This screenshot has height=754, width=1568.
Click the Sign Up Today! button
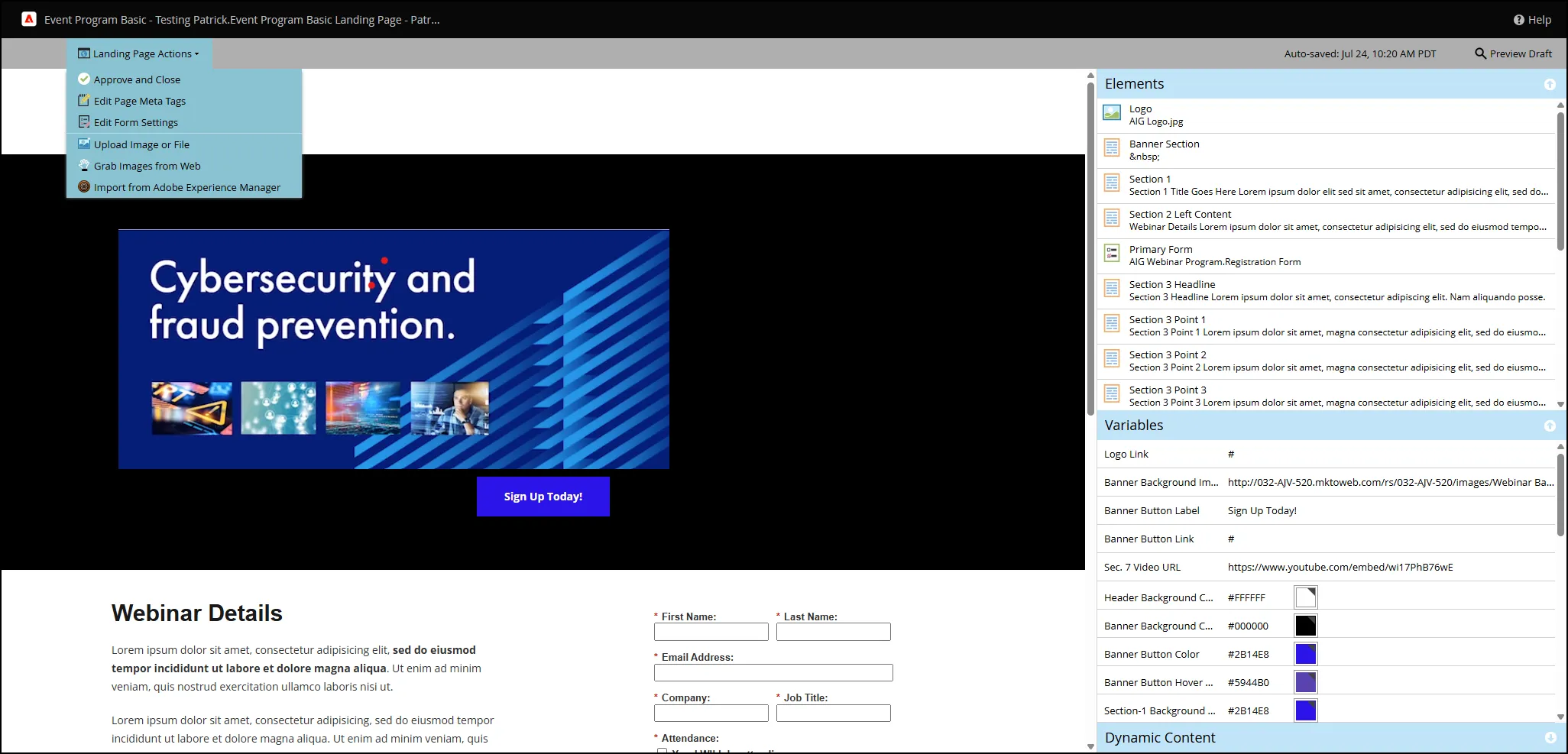click(x=543, y=497)
